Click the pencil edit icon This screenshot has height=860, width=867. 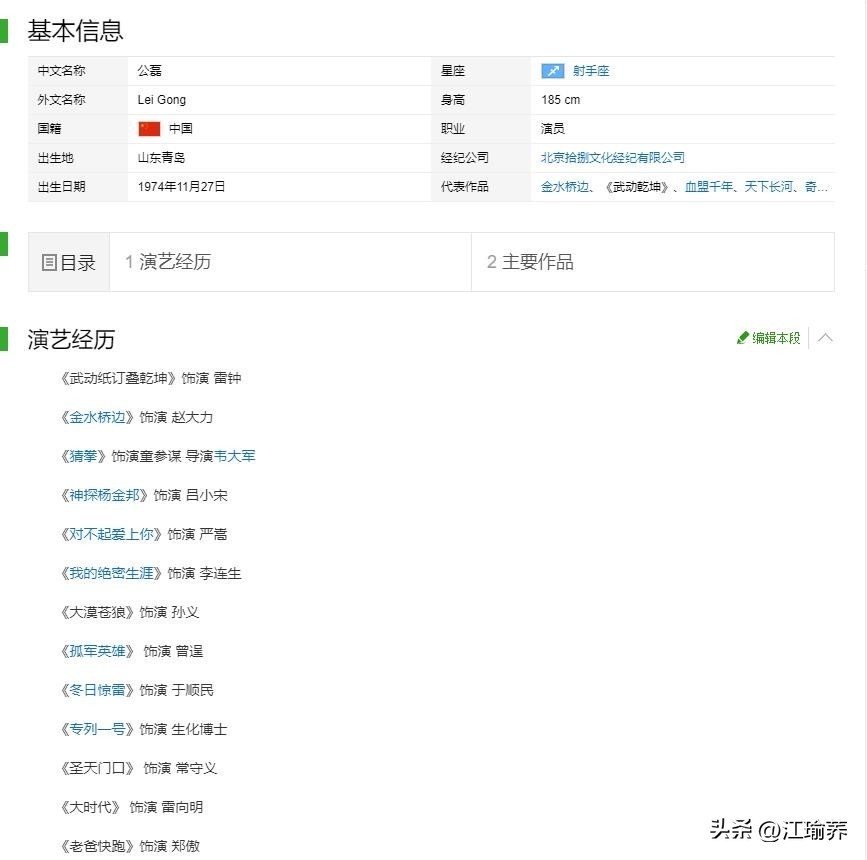(743, 338)
